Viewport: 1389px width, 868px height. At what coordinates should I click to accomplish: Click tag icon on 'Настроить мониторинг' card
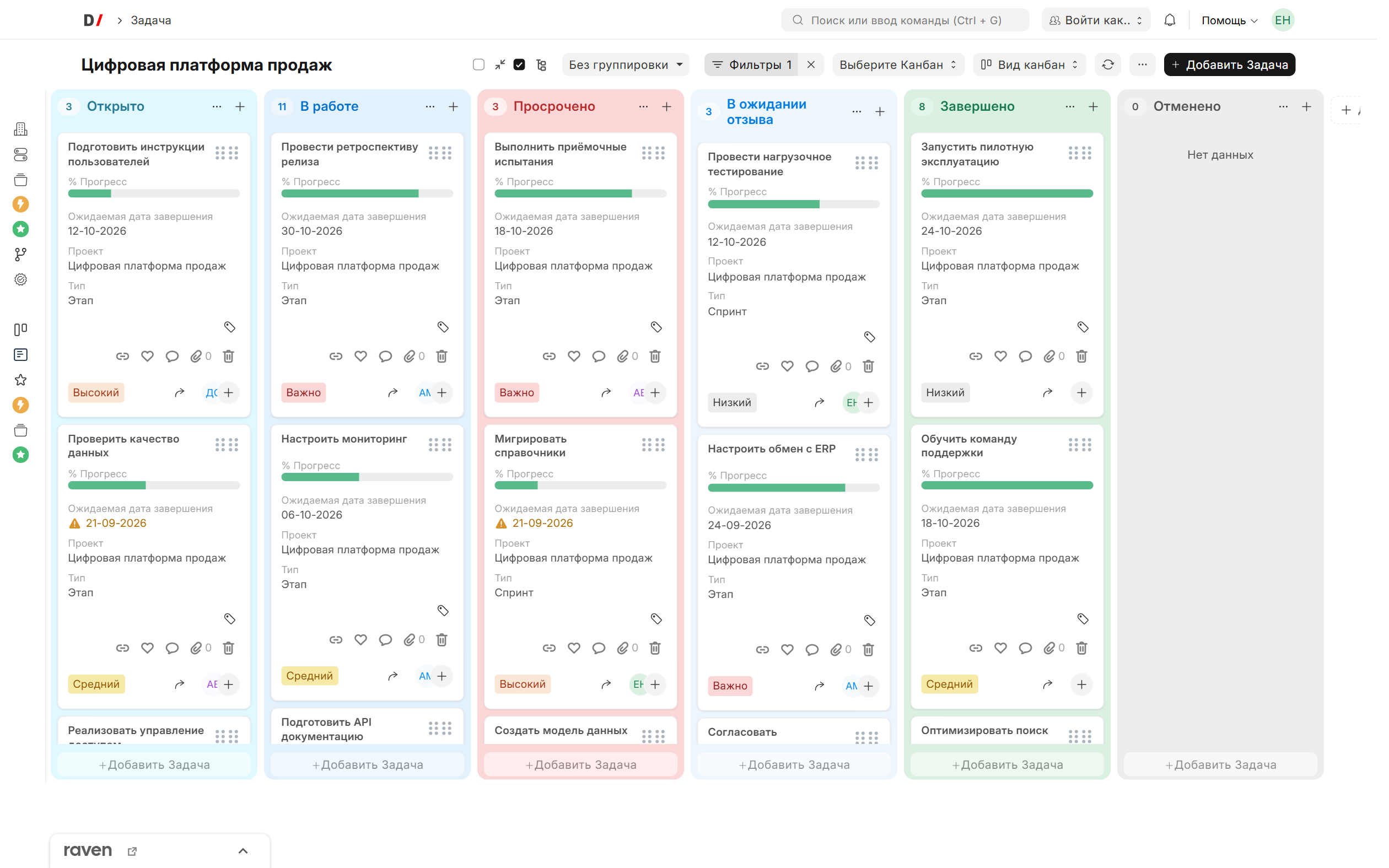point(443,610)
